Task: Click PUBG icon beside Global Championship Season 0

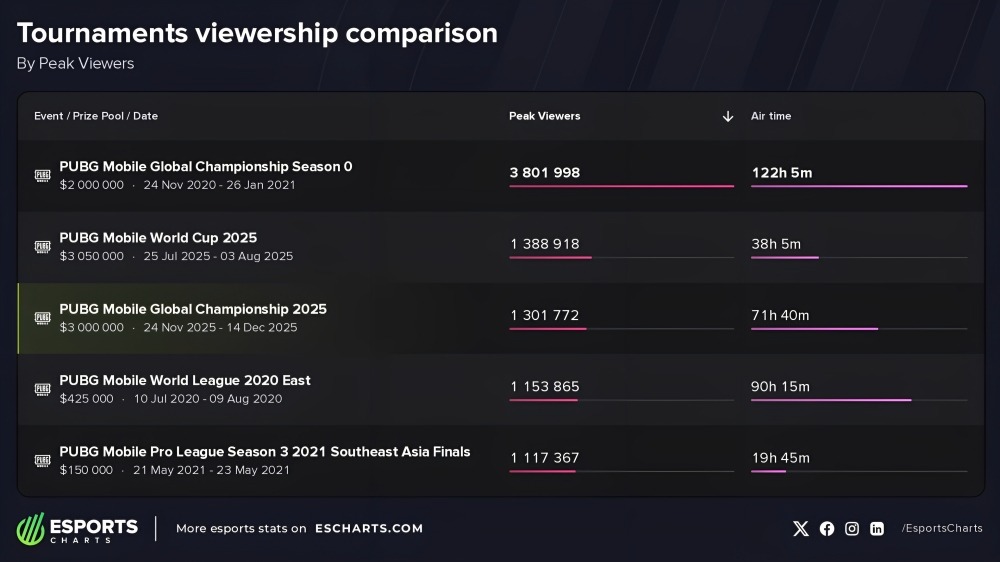Action: tap(42, 175)
